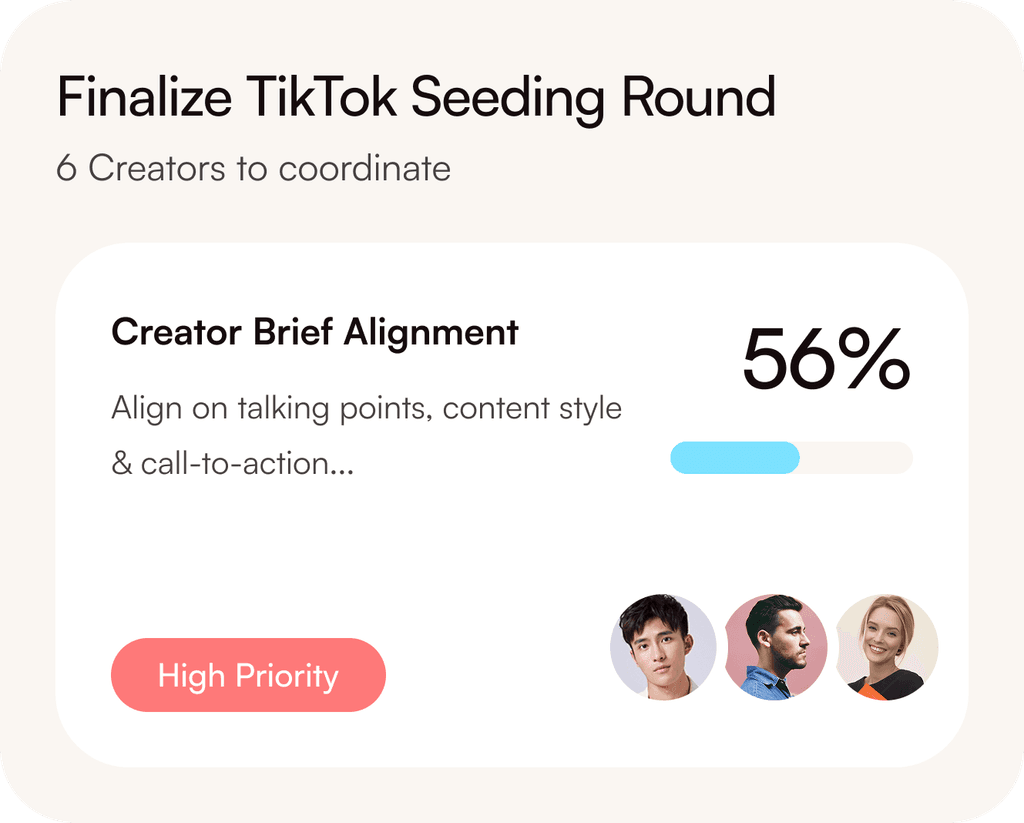Click the word "TikTok" in the heading
This screenshot has height=823, width=1024.
[x=322, y=97]
